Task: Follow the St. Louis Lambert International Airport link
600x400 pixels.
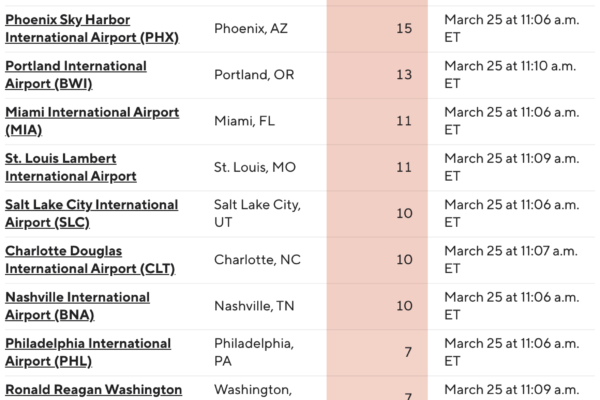Action: (71, 167)
